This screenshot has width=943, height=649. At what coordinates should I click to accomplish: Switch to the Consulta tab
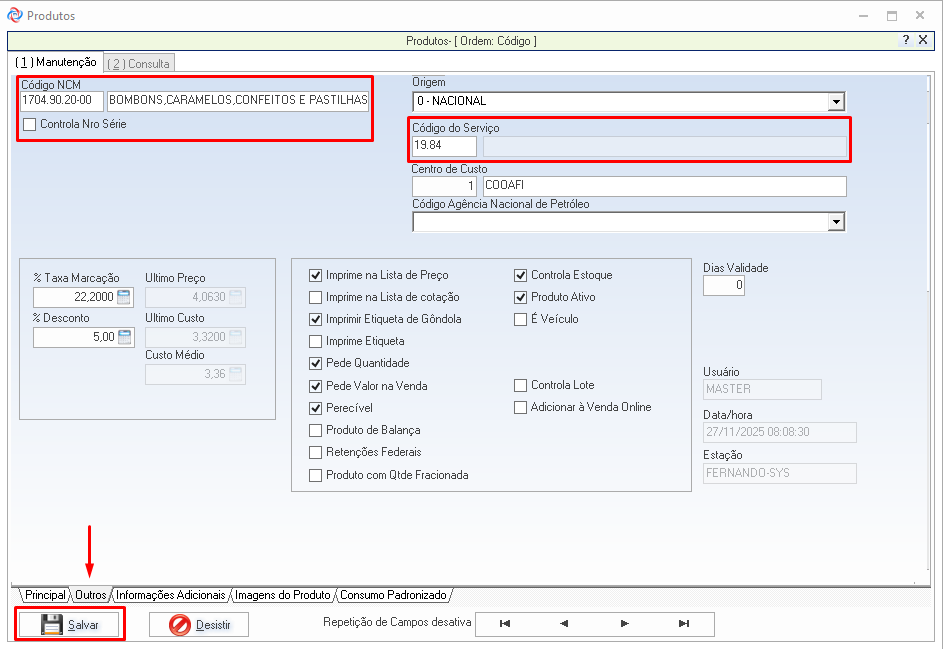[x=140, y=63]
